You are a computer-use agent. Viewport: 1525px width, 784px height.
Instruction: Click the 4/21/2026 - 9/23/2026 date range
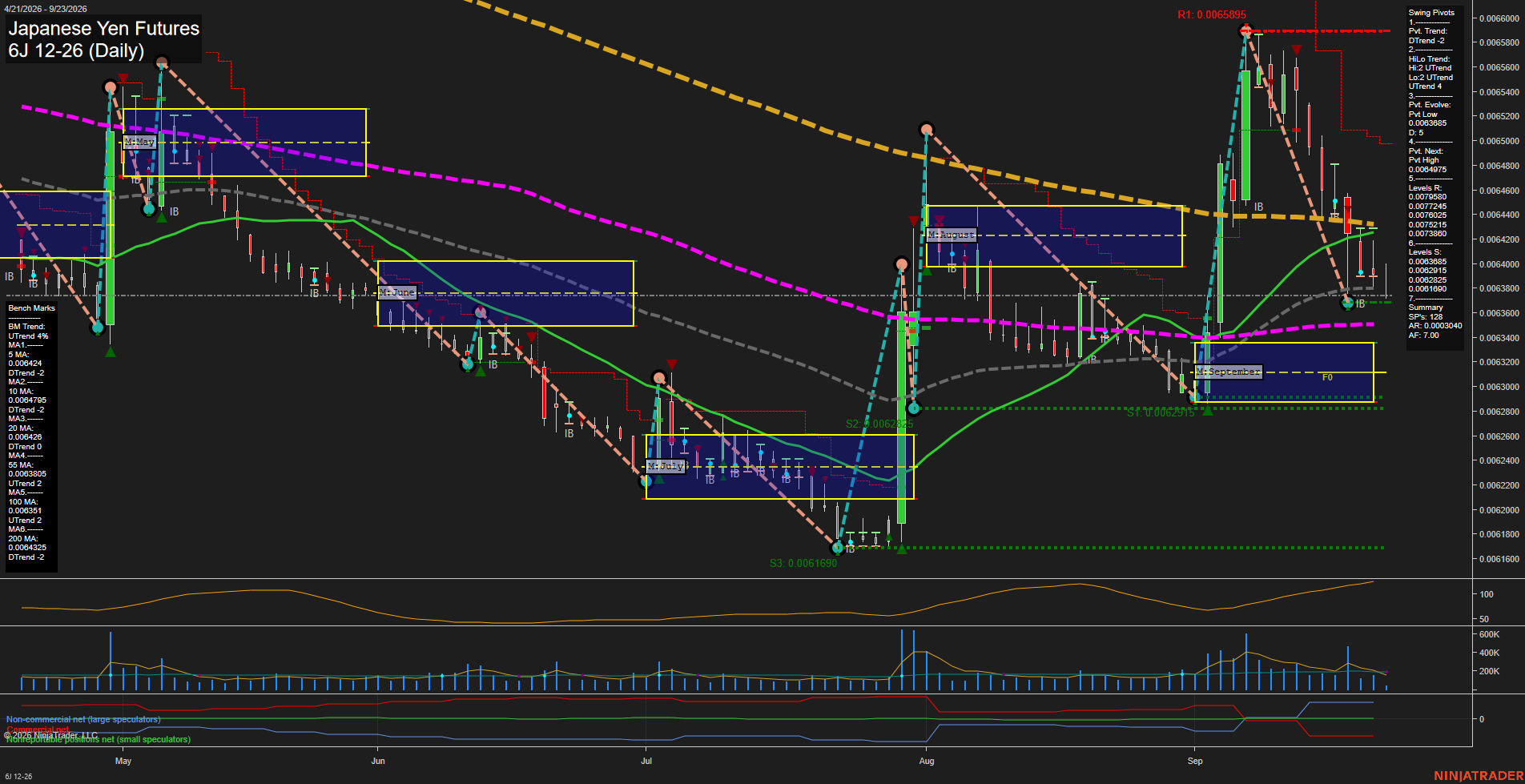(x=46, y=9)
